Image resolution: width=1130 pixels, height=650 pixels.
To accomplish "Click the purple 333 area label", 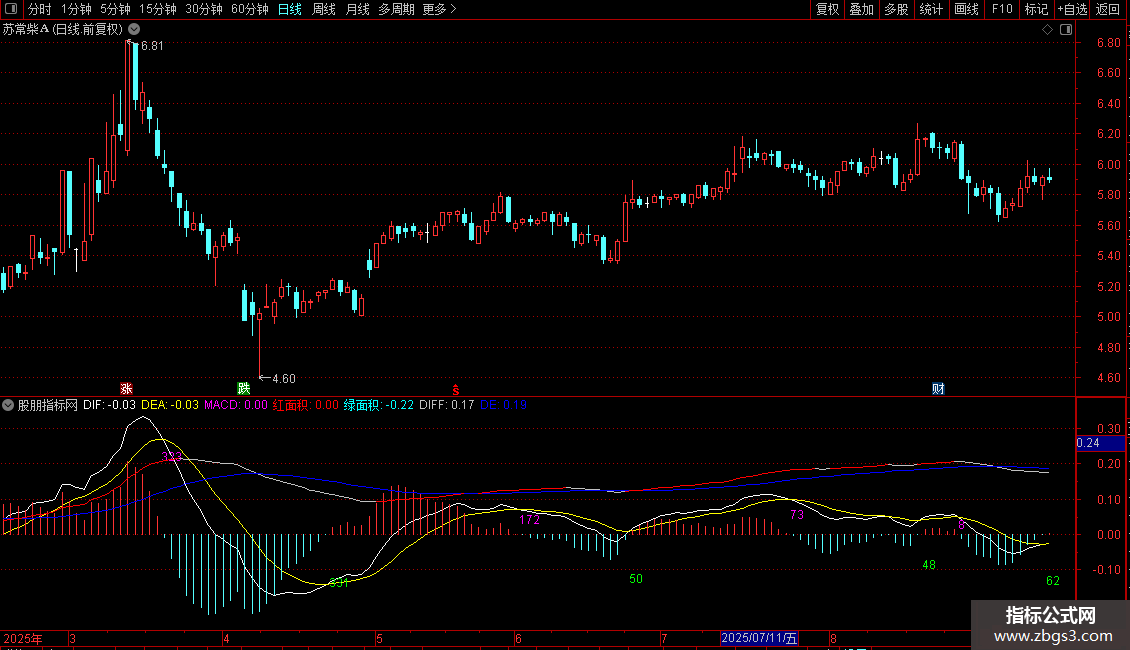I will pyautogui.click(x=172, y=457).
